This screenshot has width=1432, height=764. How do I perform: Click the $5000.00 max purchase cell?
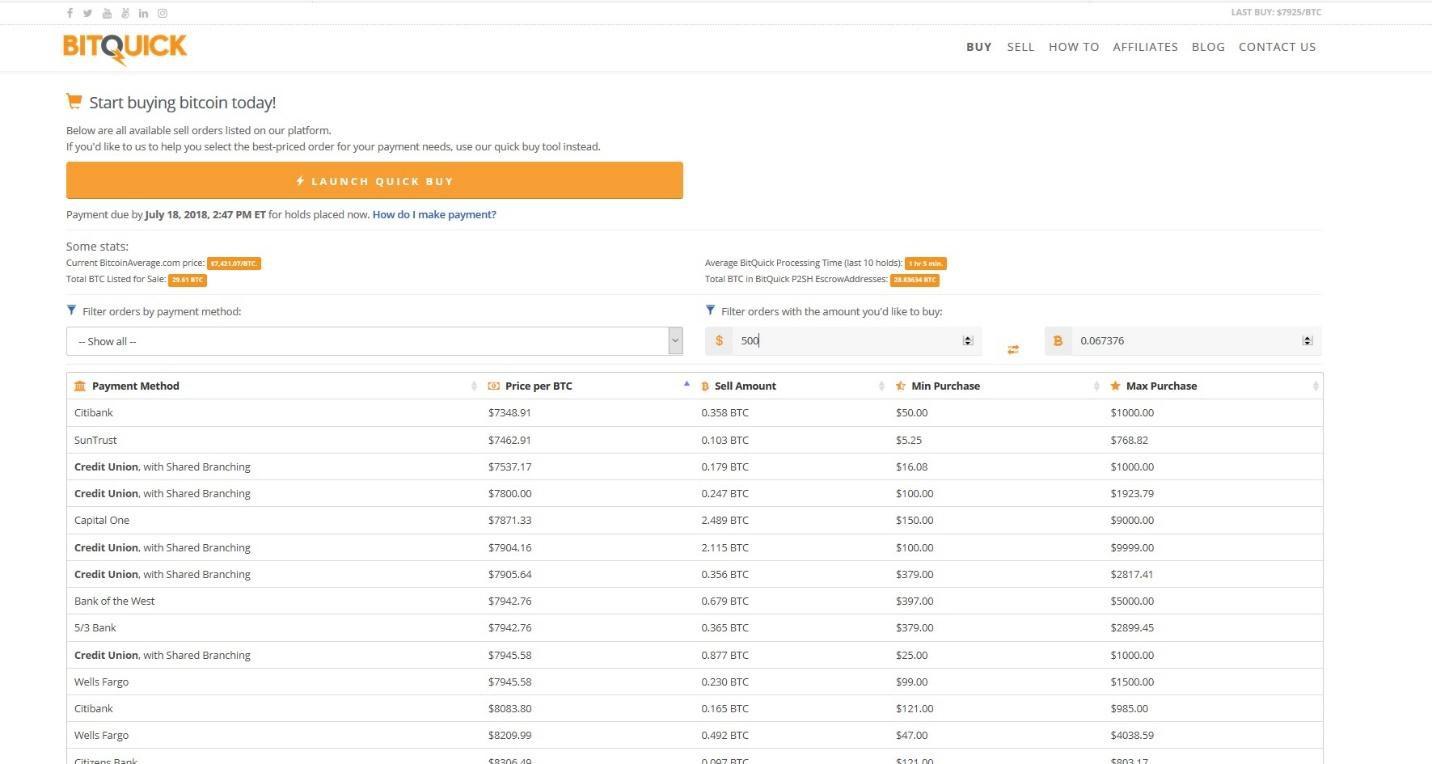tap(1132, 601)
